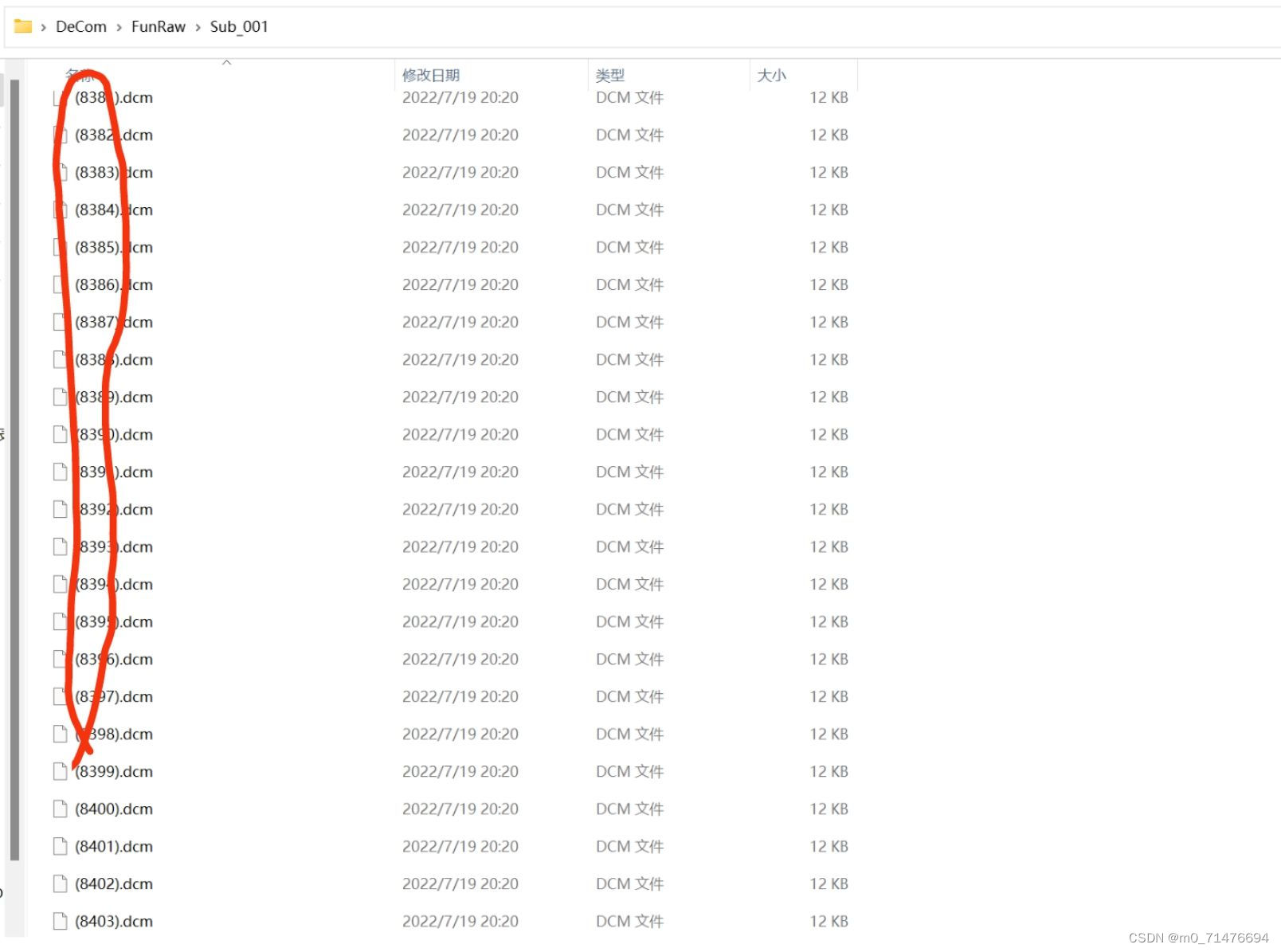Select file name (8400).dcm
The height and width of the screenshot is (952, 1281).
pyautogui.click(x=114, y=809)
